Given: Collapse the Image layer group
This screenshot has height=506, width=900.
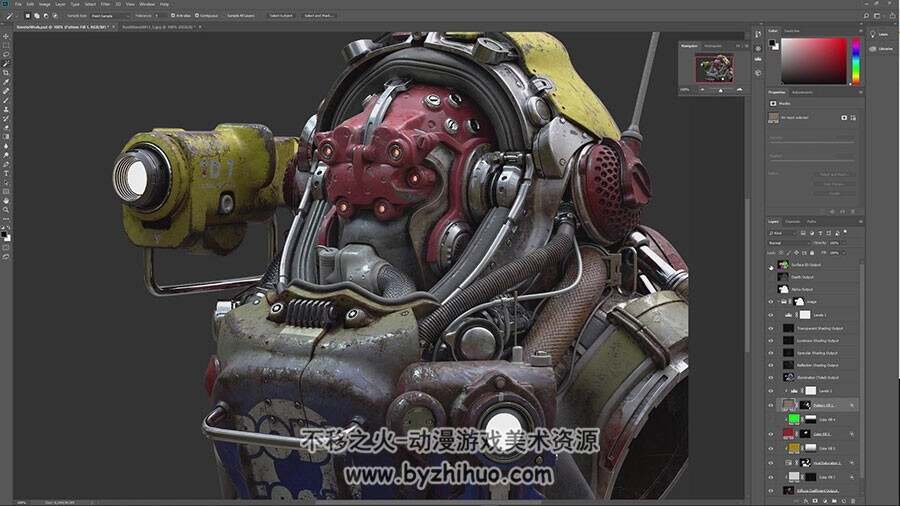Looking at the screenshot, I should (x=778, y=301).
